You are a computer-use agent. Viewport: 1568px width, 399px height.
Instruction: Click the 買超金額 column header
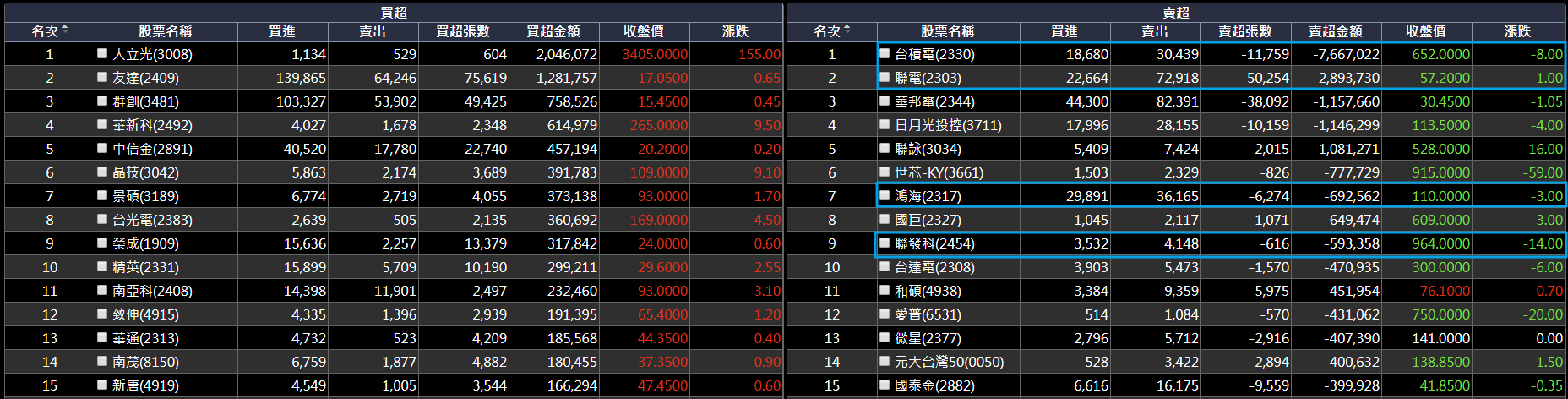[x=553, y=31]
